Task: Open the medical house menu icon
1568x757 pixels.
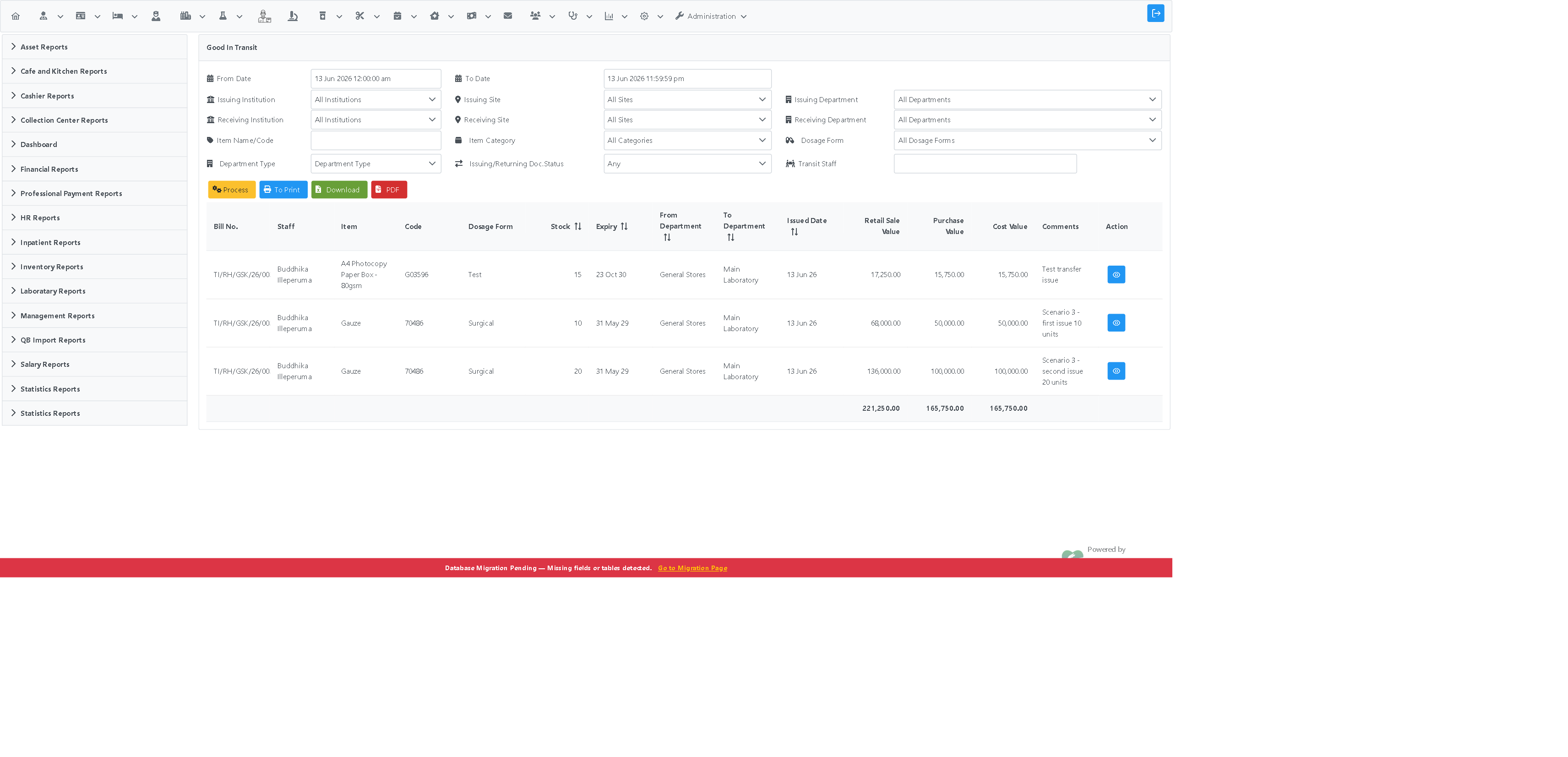Action: click(x=435, y=16)
